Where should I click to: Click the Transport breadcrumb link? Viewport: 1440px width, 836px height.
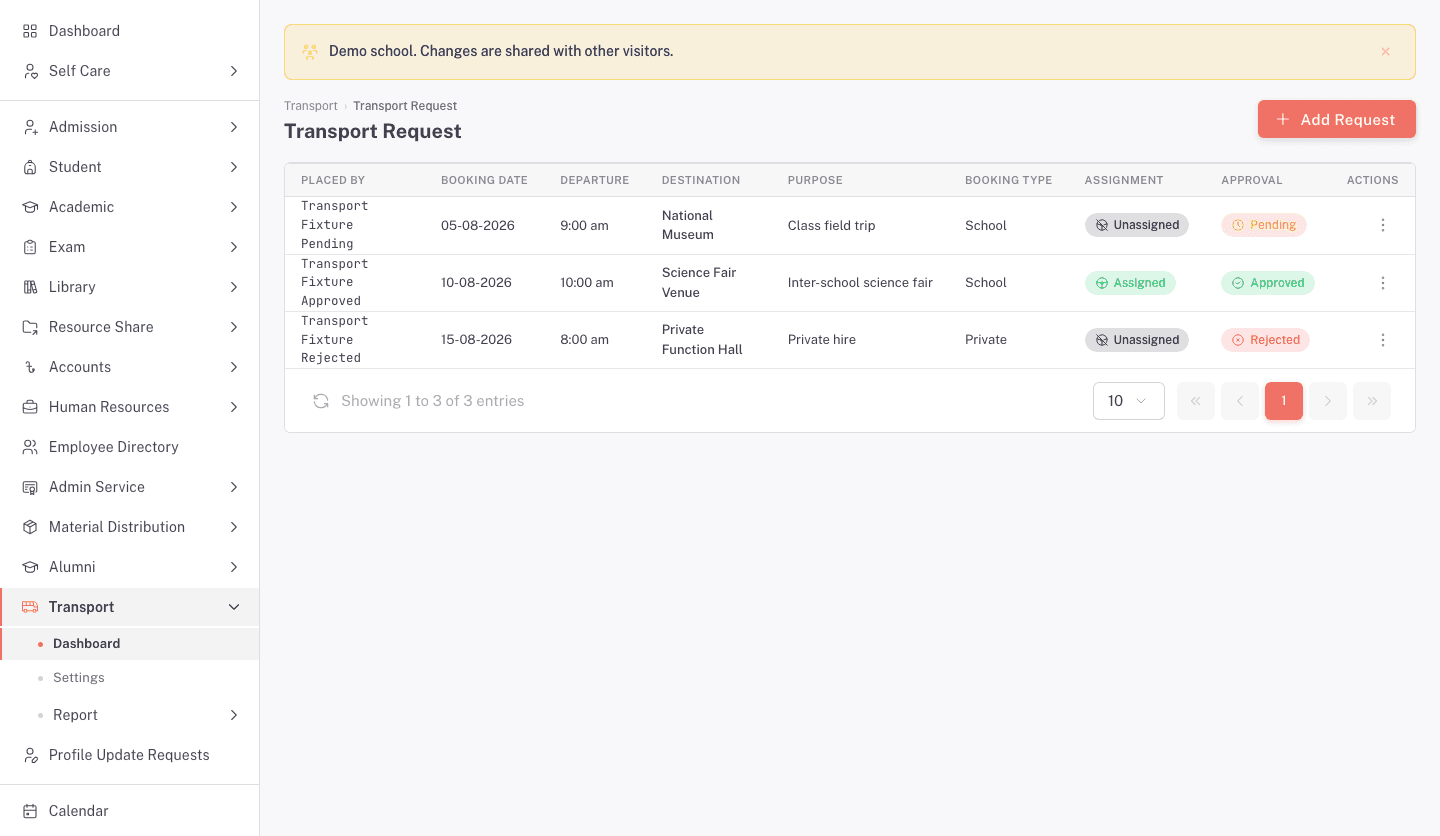coord(311,106)
